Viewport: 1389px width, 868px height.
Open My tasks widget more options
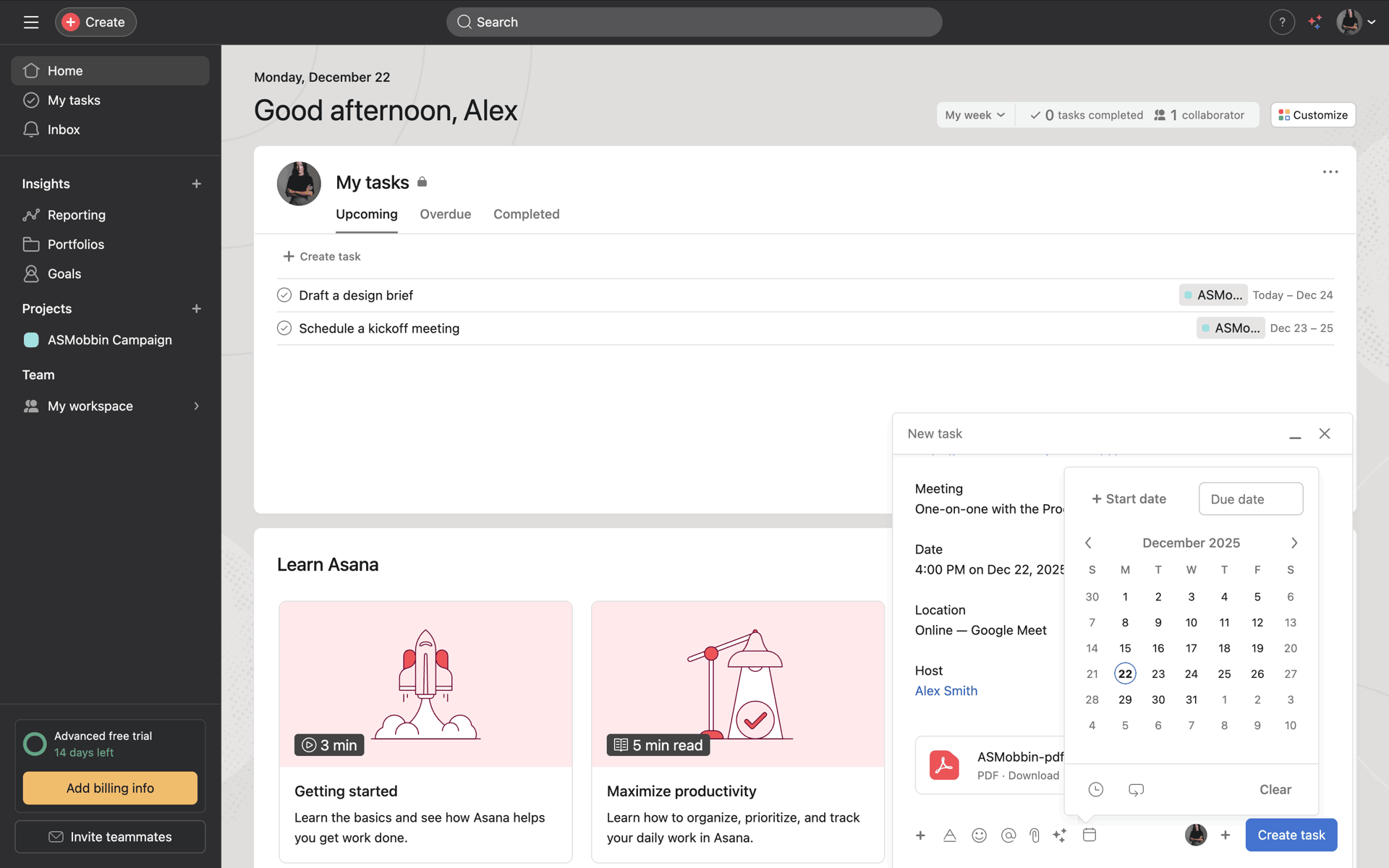click(1330, 172)
